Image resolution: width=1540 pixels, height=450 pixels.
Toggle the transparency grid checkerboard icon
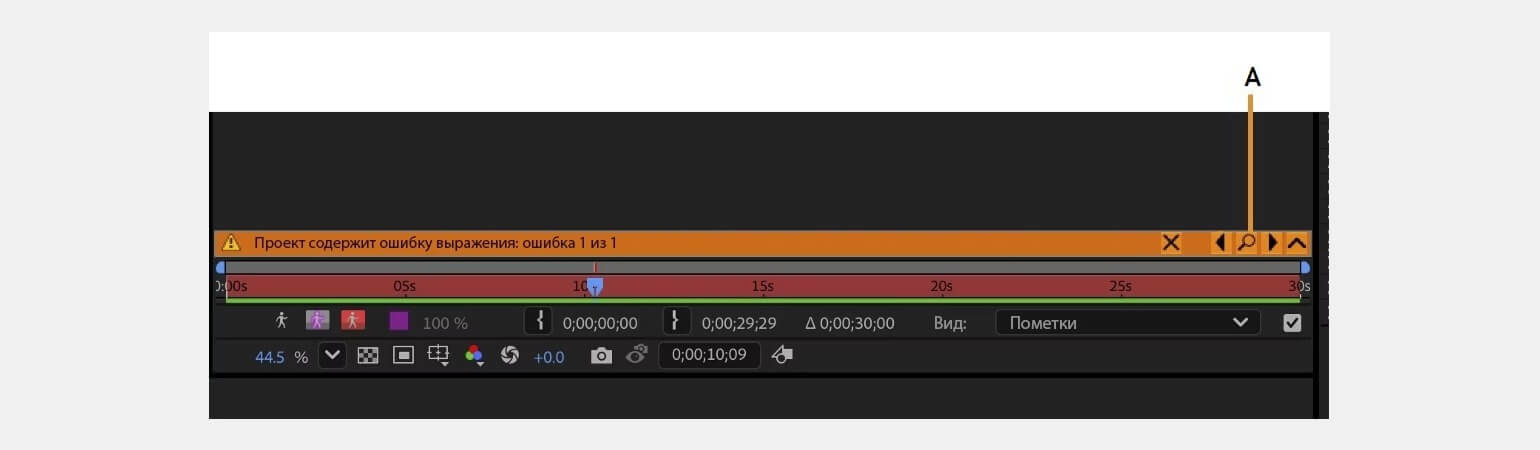(x=368, y=356)
